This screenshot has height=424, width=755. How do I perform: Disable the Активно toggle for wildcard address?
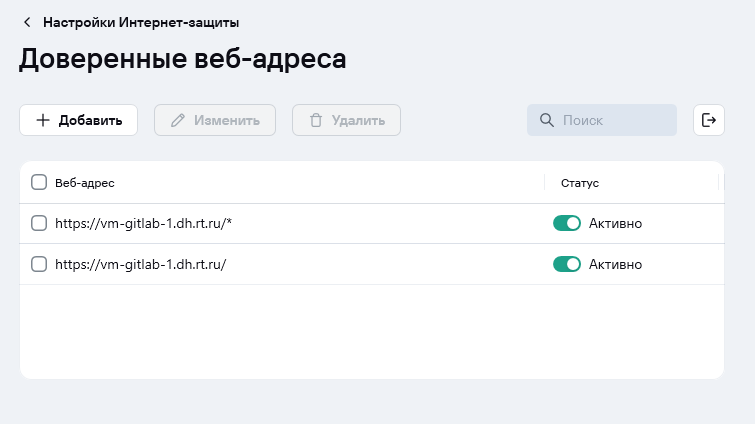[x=567, y=223]
